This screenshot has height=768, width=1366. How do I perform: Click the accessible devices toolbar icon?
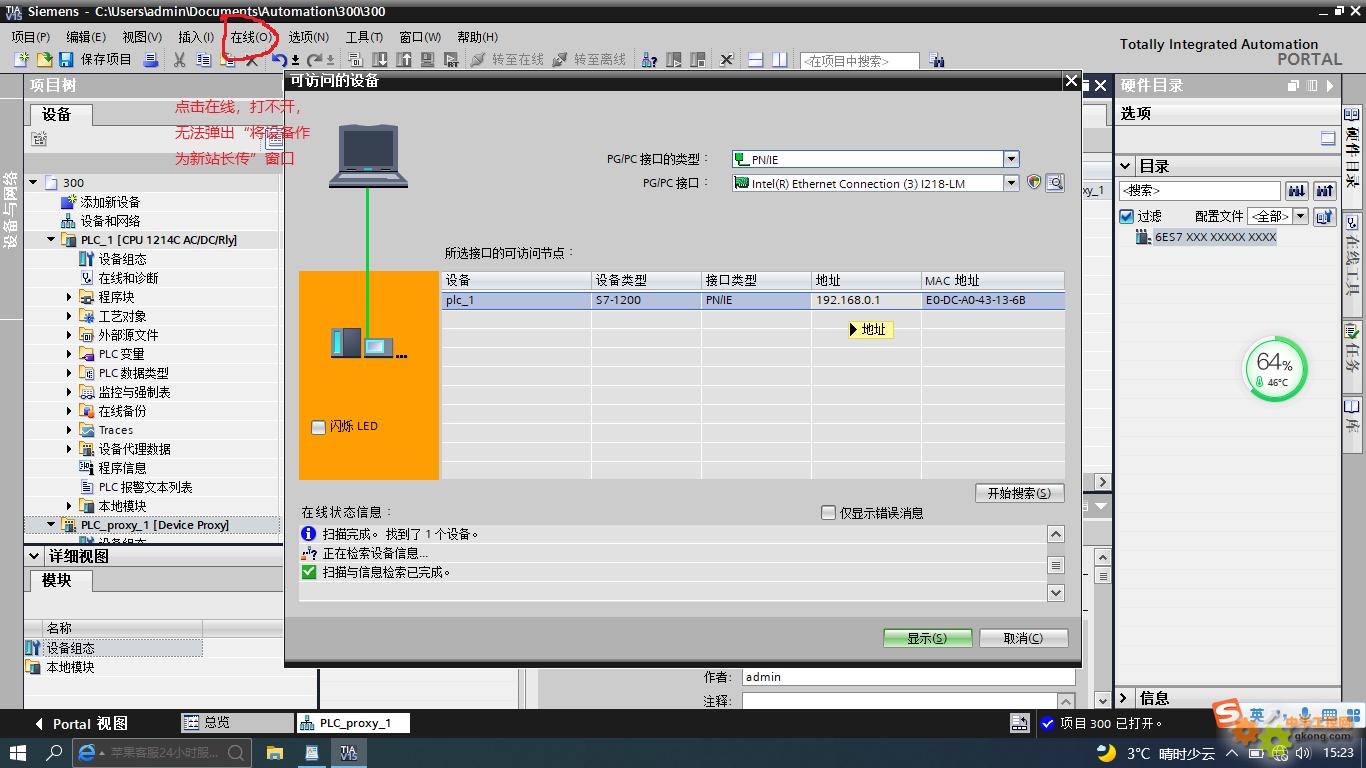pyautogui.click(x=649, y=60)
